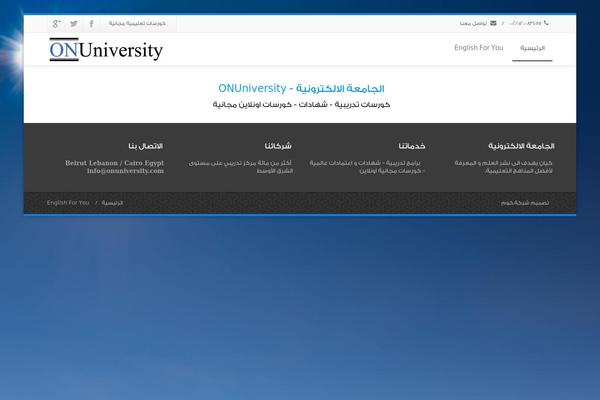Click the تواصل معنا contact link
Screen dimensions: 600x400
pos(473,23)
